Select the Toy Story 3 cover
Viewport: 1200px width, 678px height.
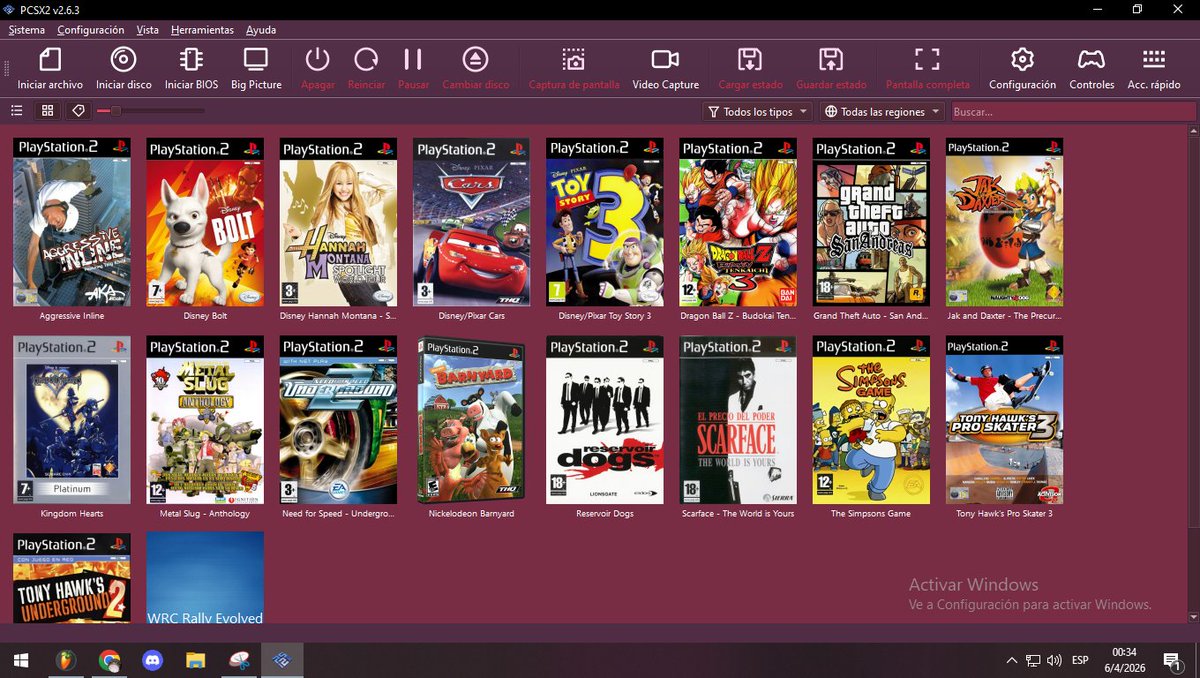tap(605, 222)
